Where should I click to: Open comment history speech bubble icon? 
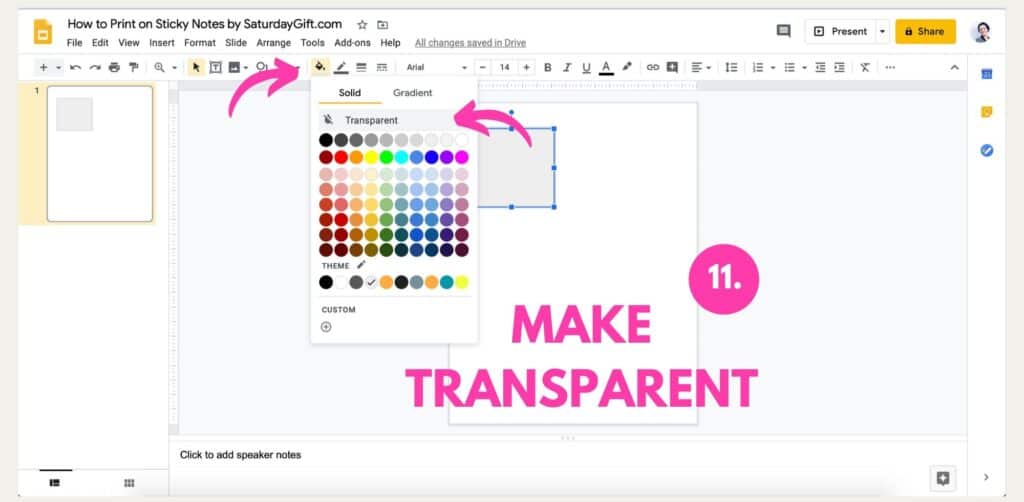point(783,31)
